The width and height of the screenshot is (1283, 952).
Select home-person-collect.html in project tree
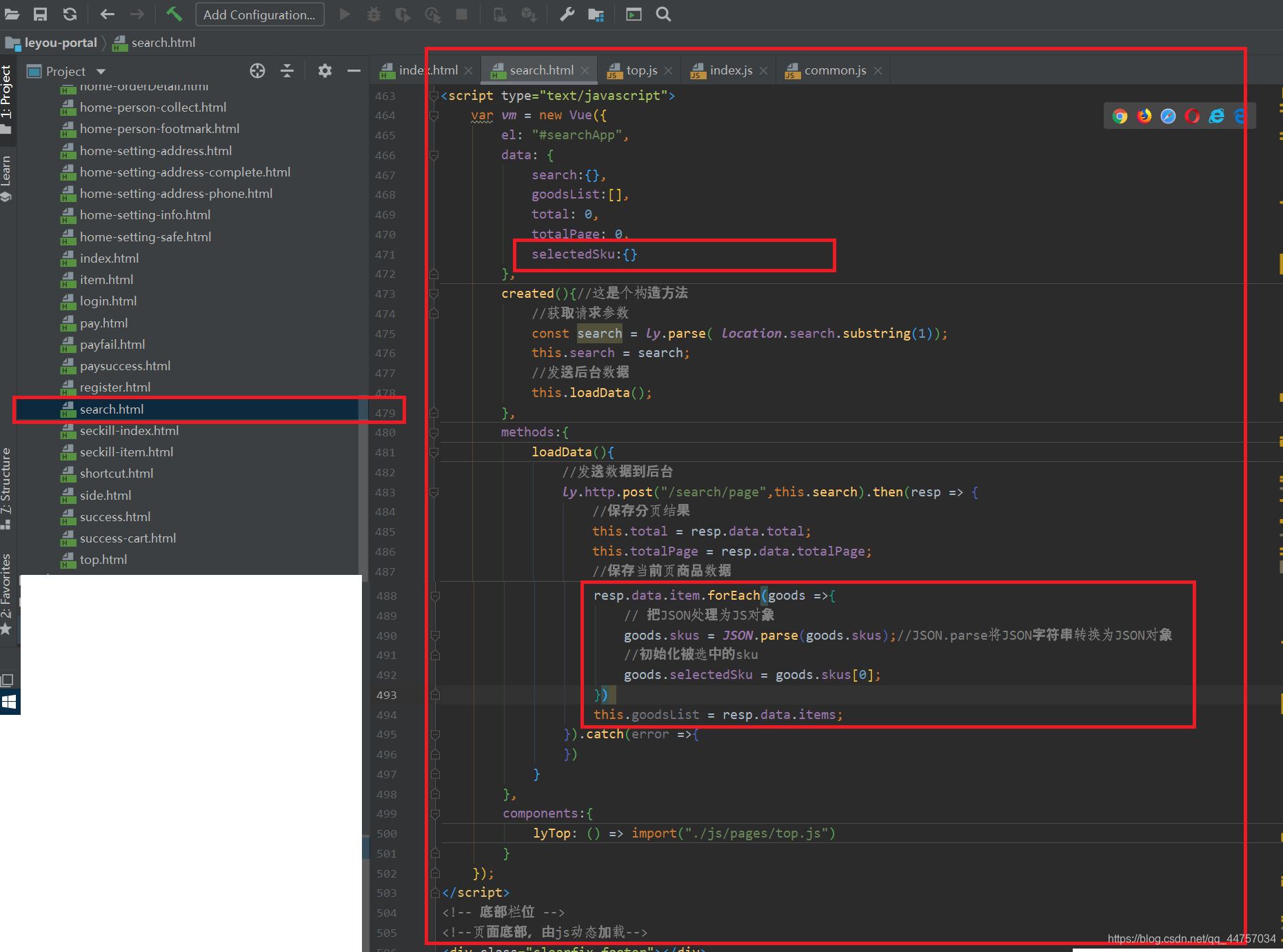pos(152,108)
